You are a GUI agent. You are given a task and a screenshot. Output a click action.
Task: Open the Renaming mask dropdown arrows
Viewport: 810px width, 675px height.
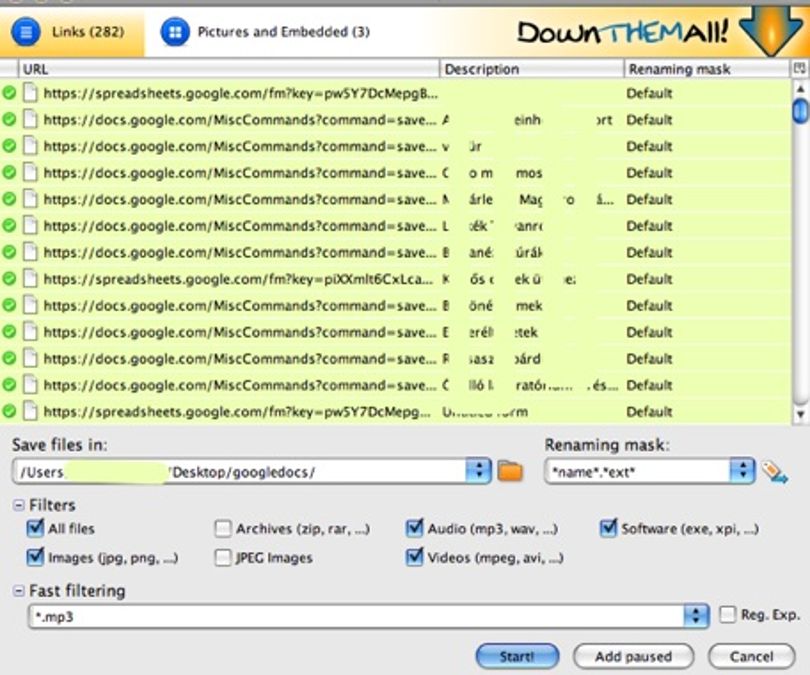[742, 470]
